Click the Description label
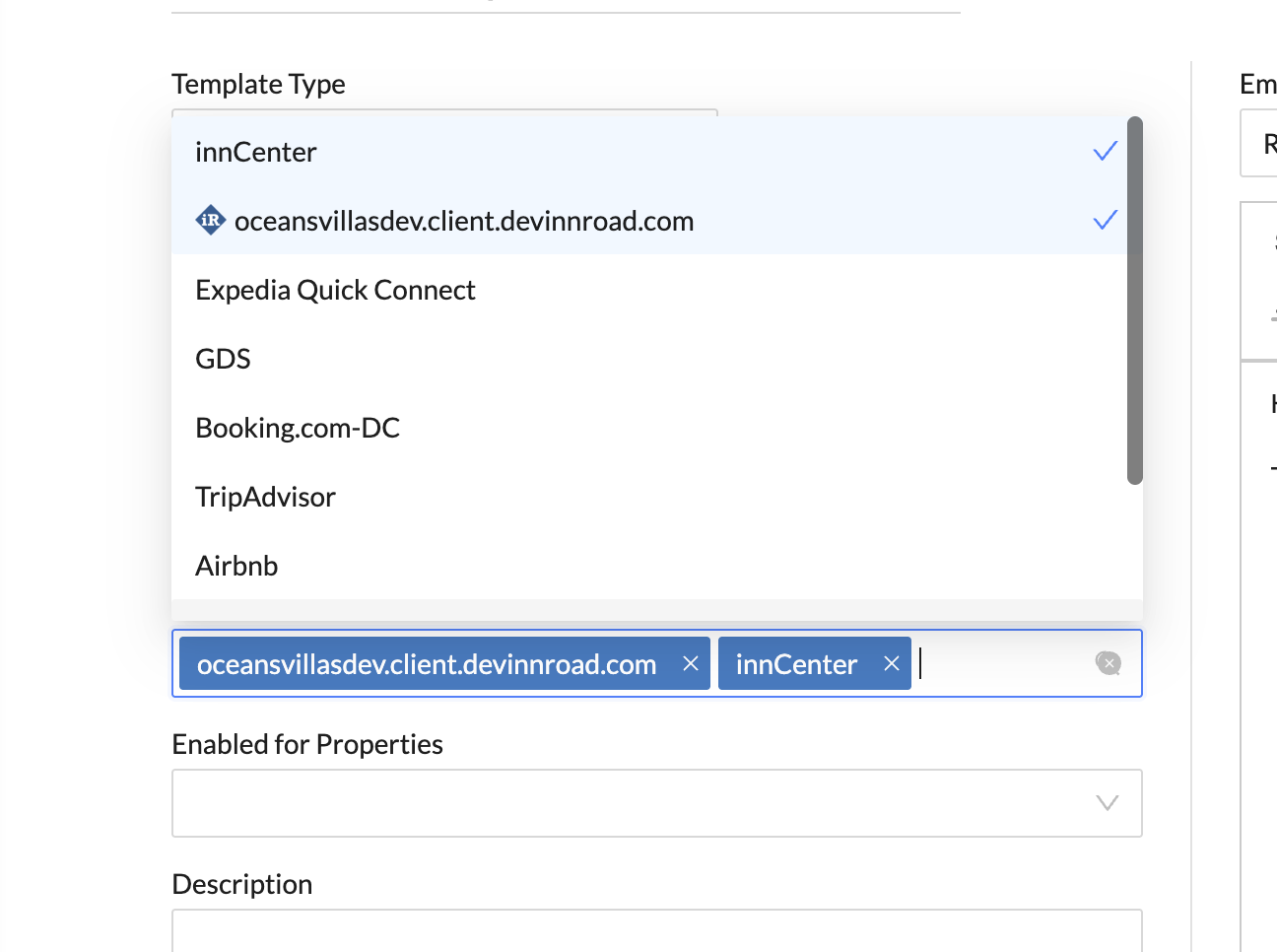1277x952 pixels. point(242,884)
